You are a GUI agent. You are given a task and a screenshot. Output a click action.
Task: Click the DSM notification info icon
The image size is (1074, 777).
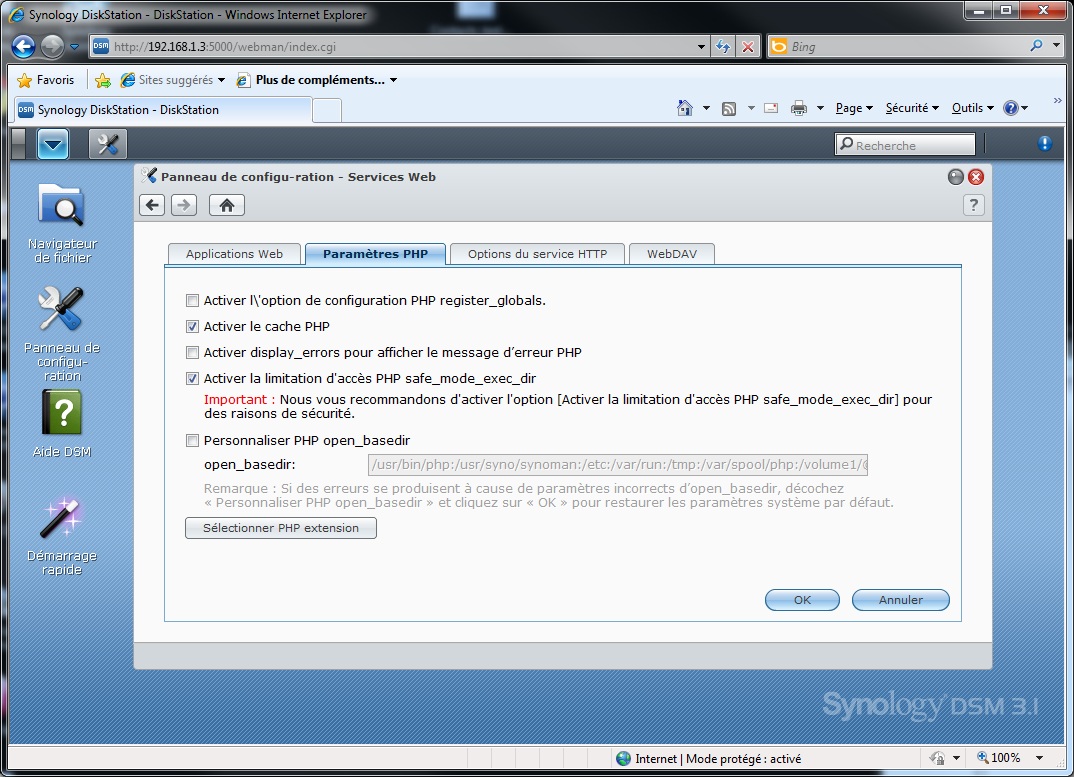[1044, 144]
